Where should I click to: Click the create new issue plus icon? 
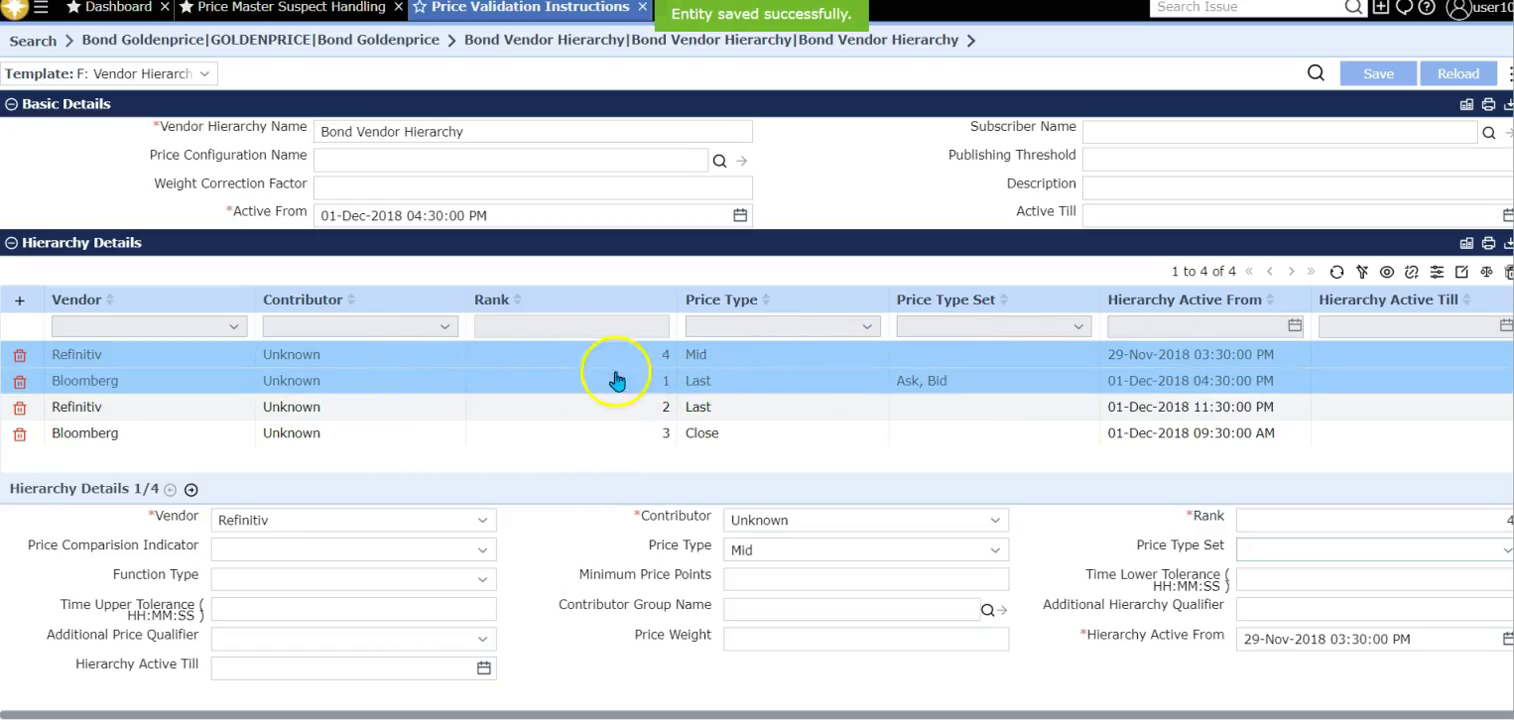click(x=1381, y=7)
